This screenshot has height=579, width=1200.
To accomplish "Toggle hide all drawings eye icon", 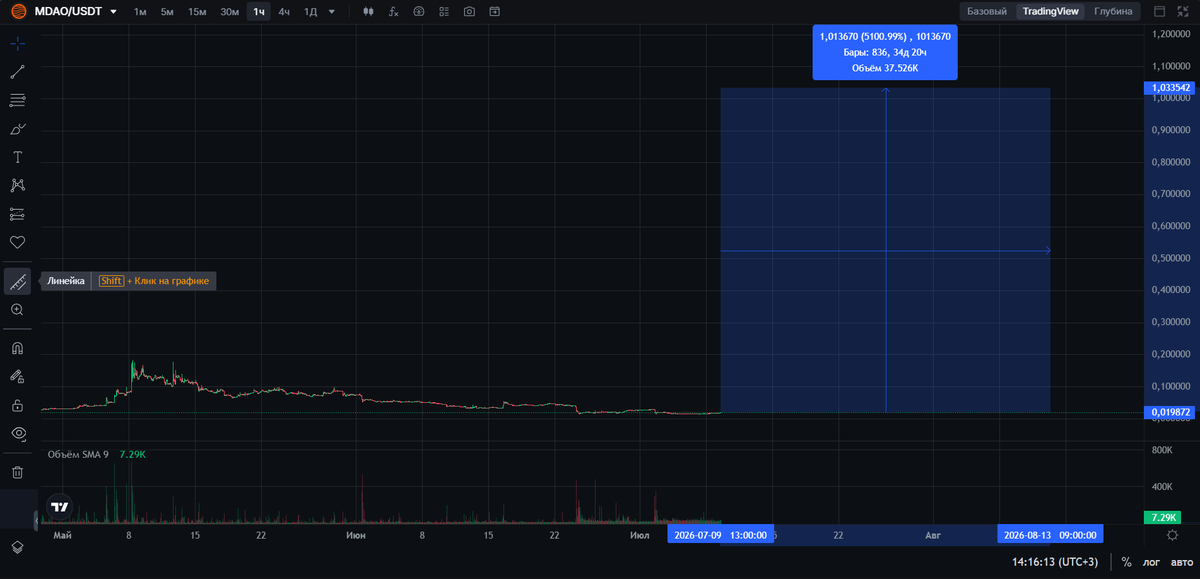I will pos(17,433).
